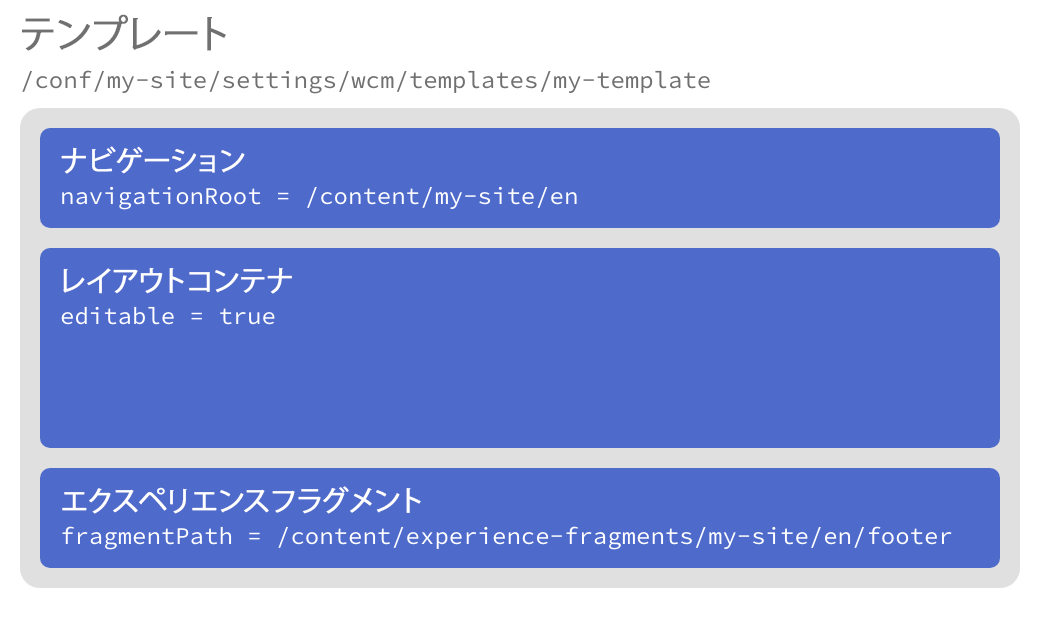This screenshot has height=618, width=1044.
Task: Select the ナビゲーション block title
Action: 152,160
